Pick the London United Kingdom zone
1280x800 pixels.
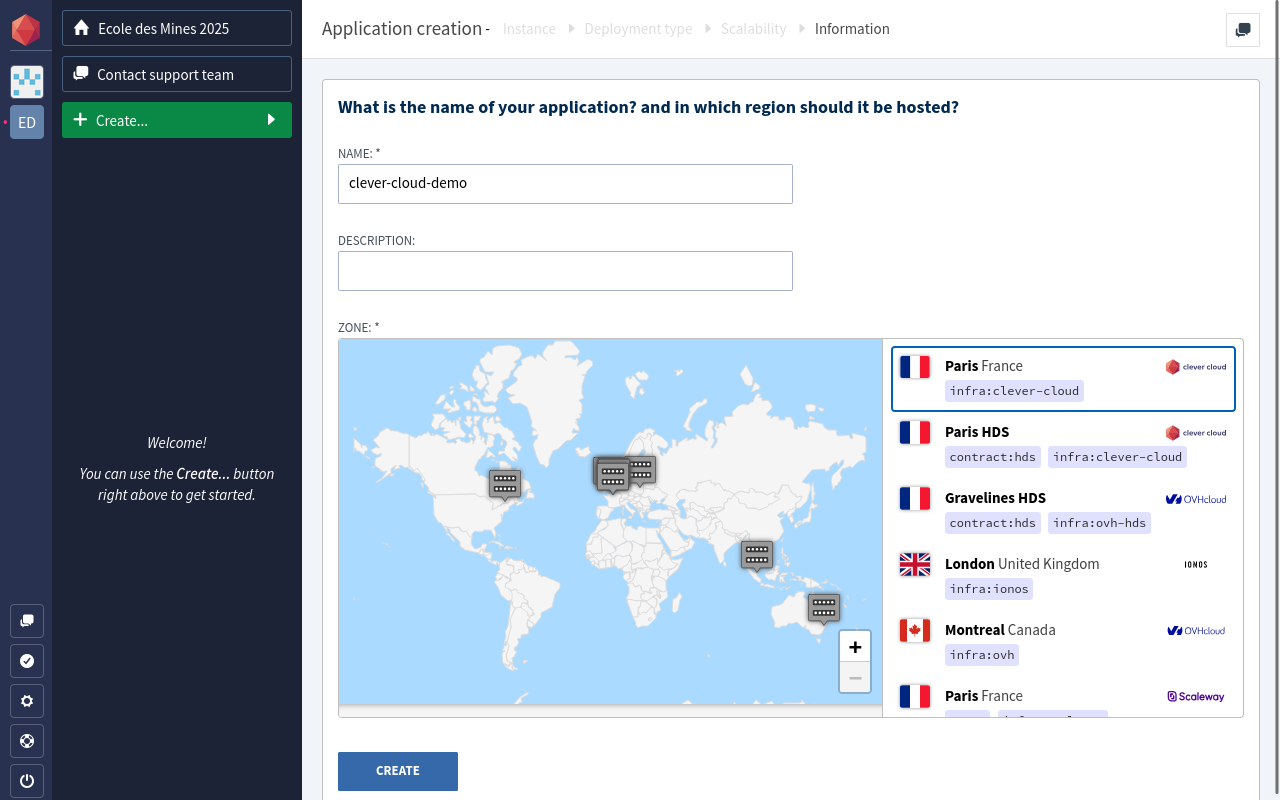pos(1063,577)
